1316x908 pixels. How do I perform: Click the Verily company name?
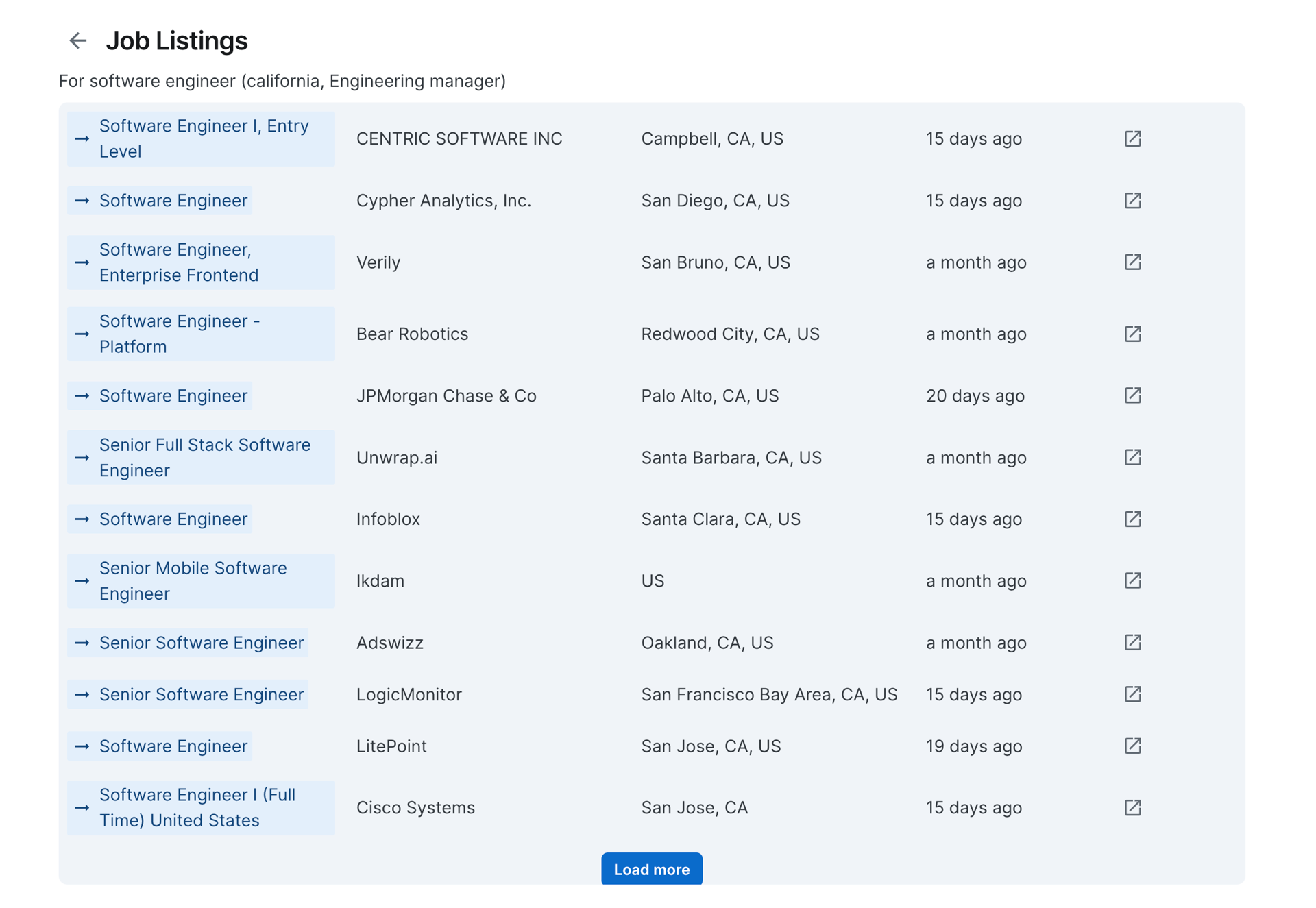378,262
